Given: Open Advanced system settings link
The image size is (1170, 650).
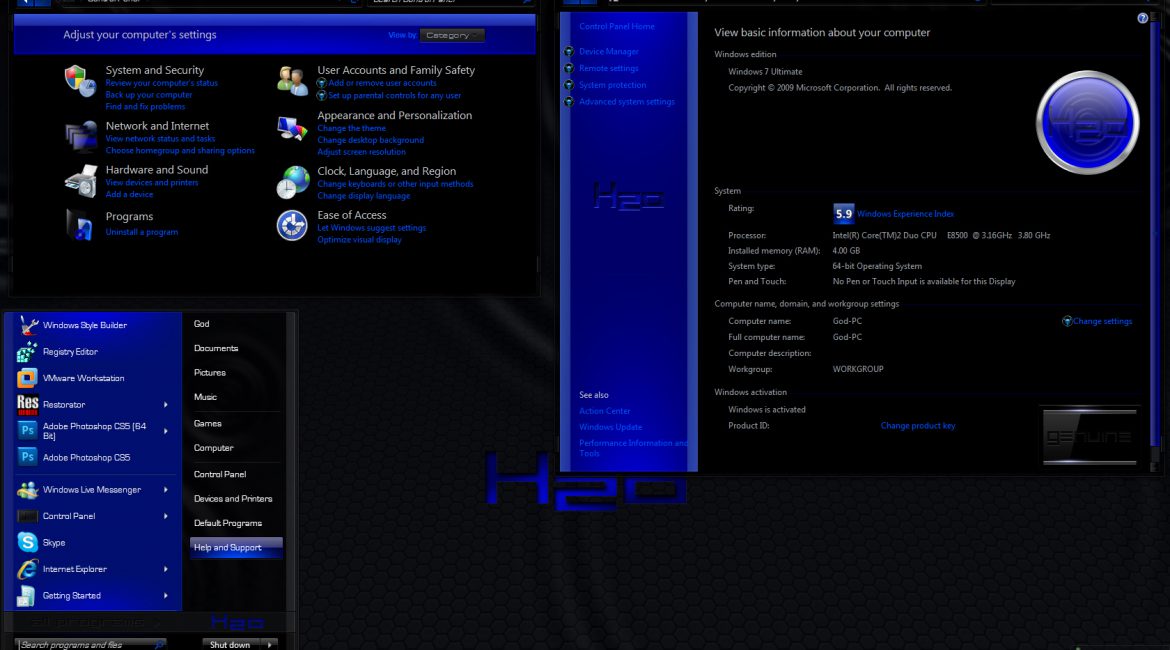Looking at the screenshot, I should coord(627,101).
